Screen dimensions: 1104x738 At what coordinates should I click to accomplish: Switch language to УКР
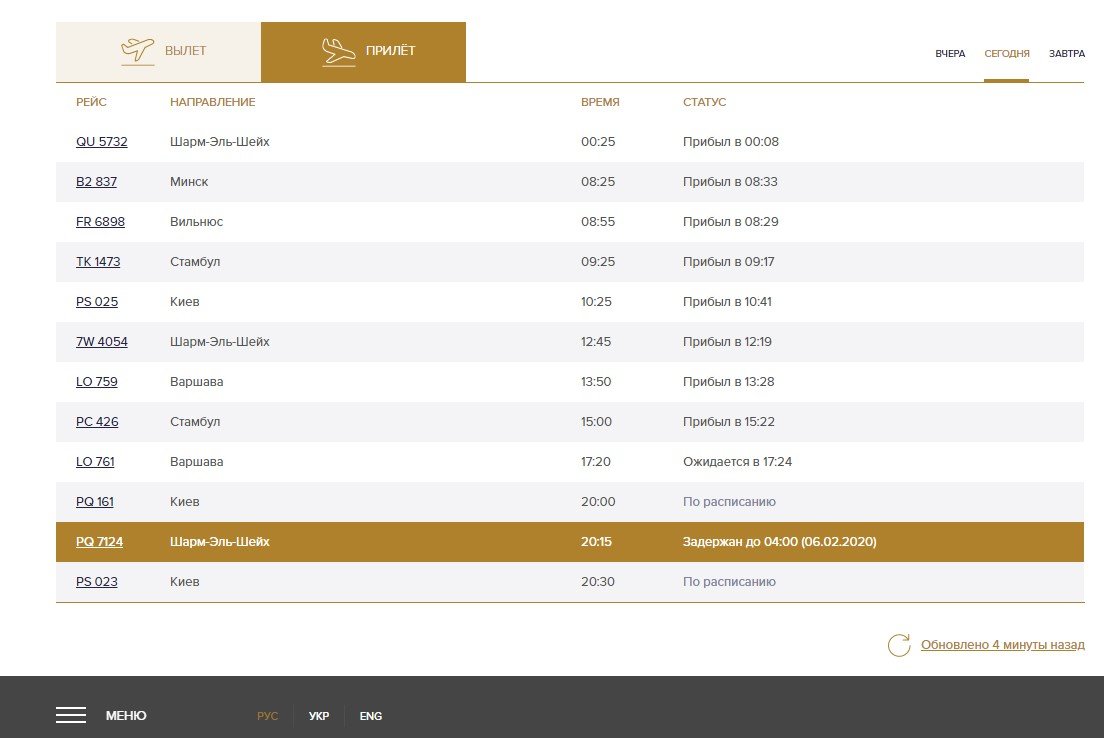pyautogui.click(x=319, y=716)
